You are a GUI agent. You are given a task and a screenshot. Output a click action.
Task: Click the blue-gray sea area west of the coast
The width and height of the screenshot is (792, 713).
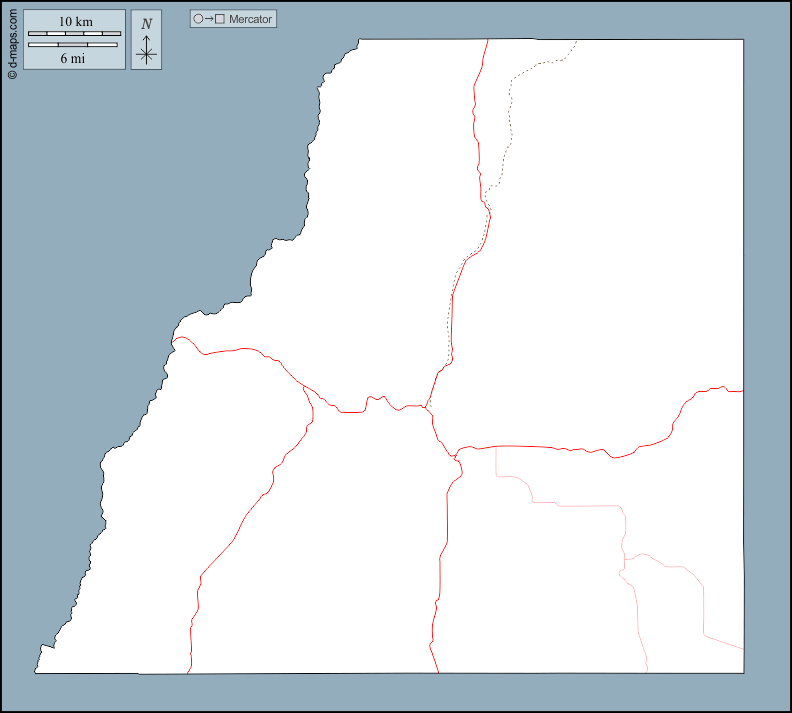tap(150, 200)
